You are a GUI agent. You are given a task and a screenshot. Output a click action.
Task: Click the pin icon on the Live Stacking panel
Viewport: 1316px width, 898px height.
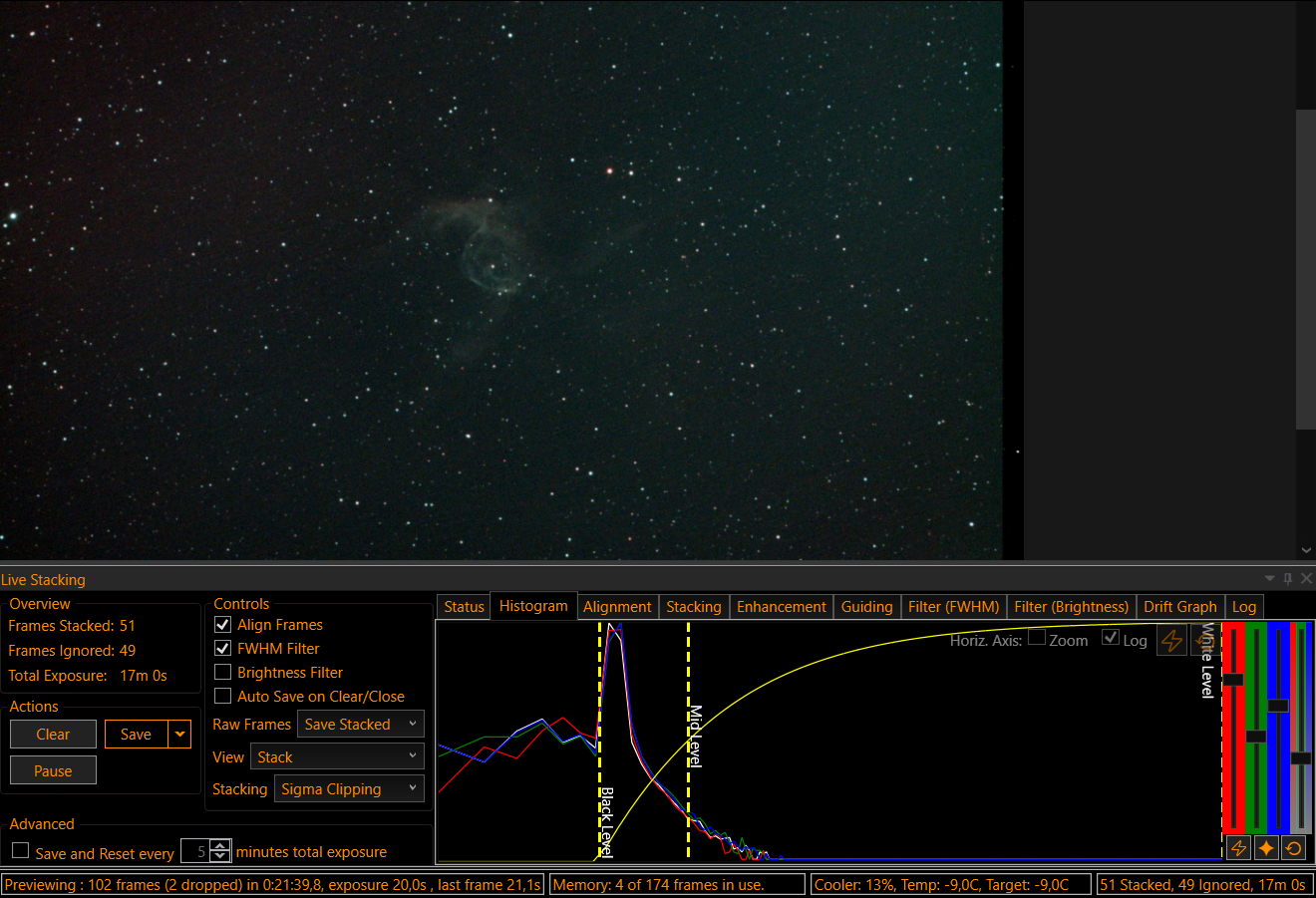[1287, 579]
